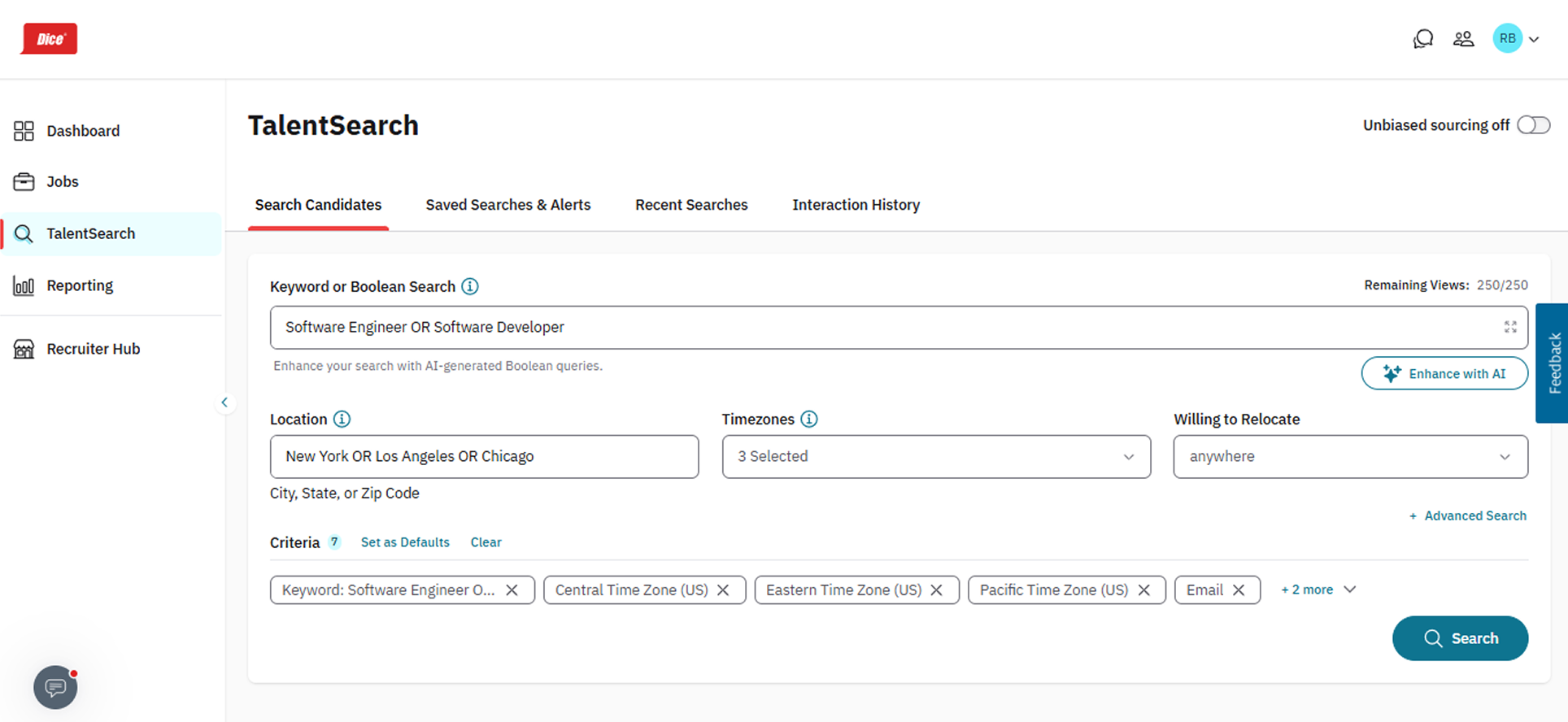Remove the Pacific Time Zone (US) chip
Screen dimensions: 1568x722
1143,590
